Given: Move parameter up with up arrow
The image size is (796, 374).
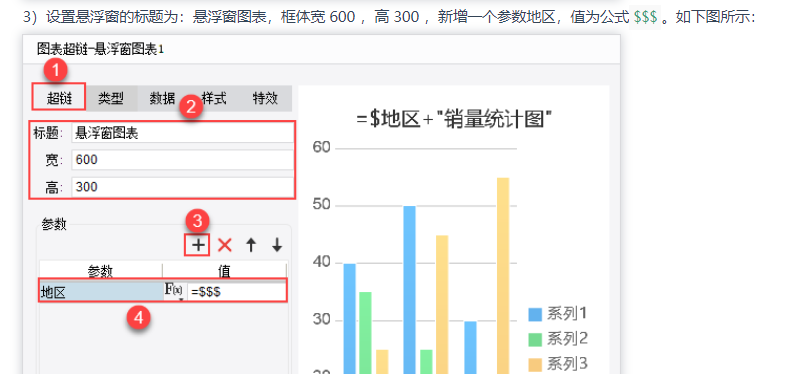Looking at the screenshot, I should (x=251, y=245).
